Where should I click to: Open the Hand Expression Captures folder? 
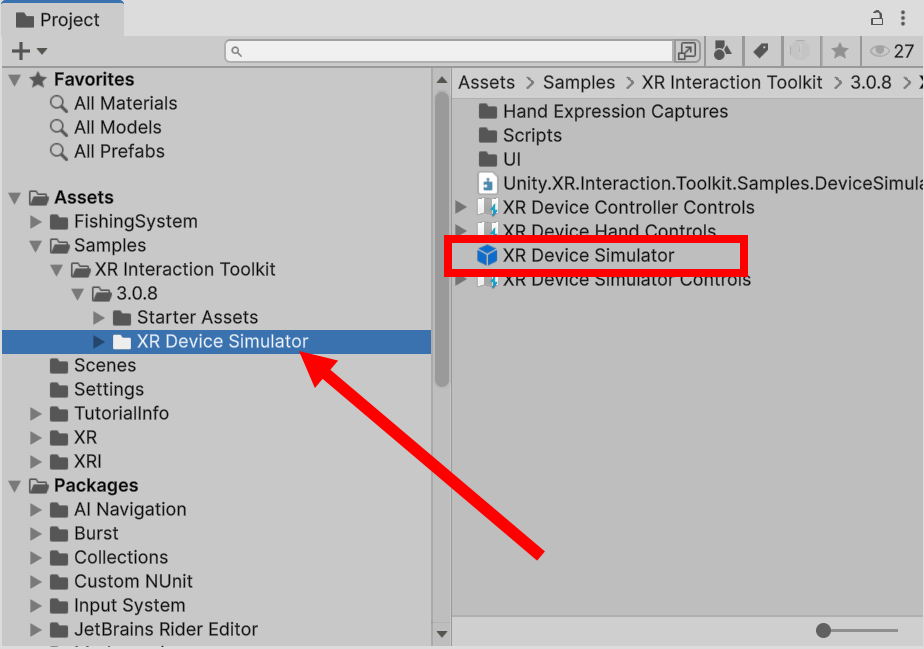[x=603, y=111]
